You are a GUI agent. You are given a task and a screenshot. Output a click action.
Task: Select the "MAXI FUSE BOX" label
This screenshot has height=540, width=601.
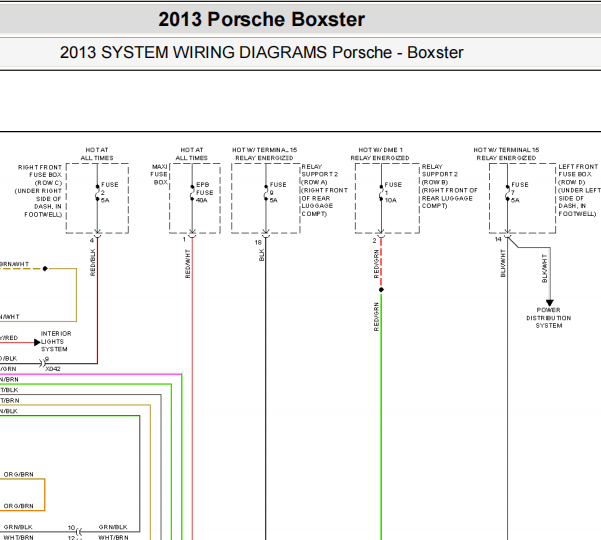(x=160, y=174)
